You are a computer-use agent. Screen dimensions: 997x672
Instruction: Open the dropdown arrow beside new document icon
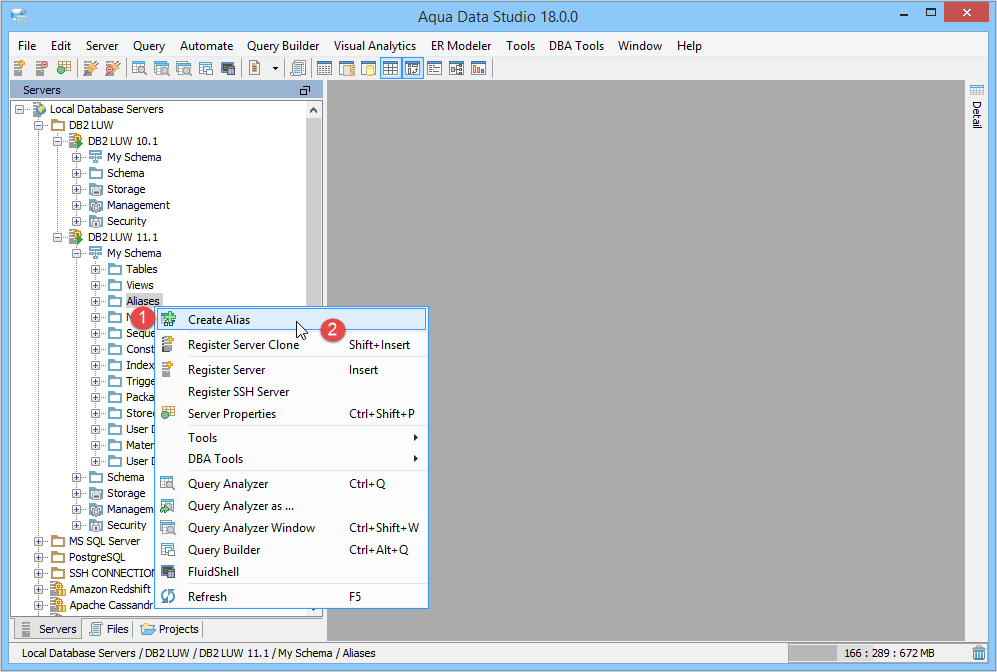pos(275,68)
